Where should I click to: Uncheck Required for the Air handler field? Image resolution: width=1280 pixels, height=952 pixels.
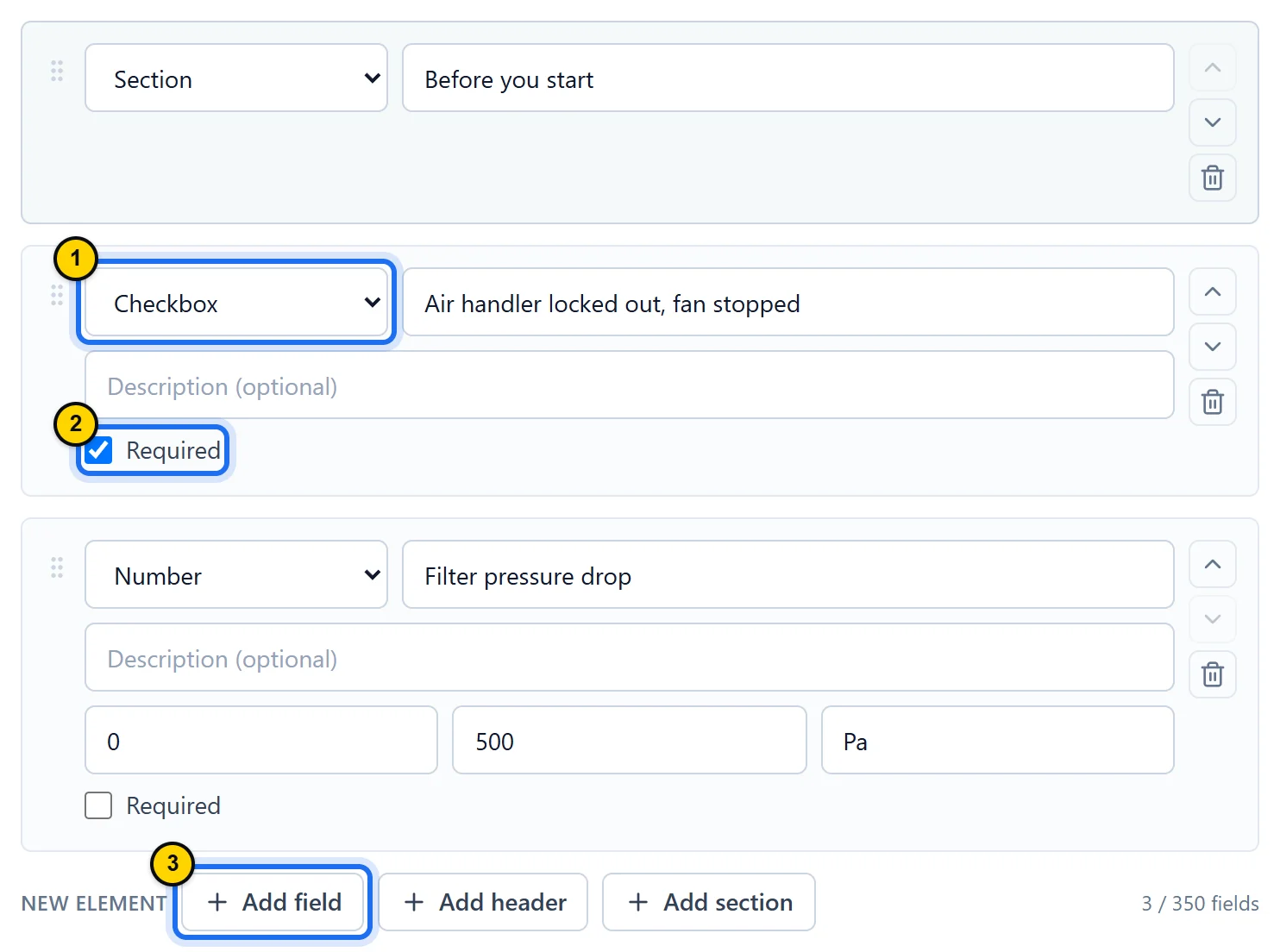pos(98,450)
